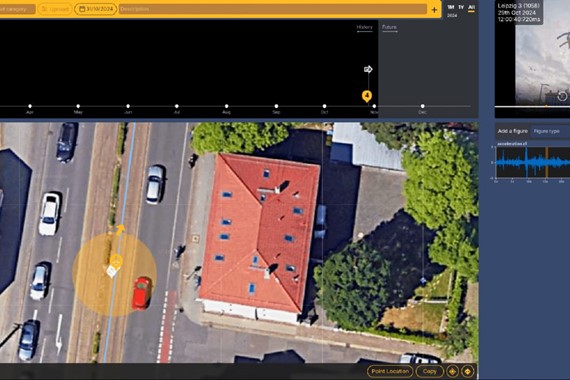Open the Figure type dropdown

click(550, 131)
